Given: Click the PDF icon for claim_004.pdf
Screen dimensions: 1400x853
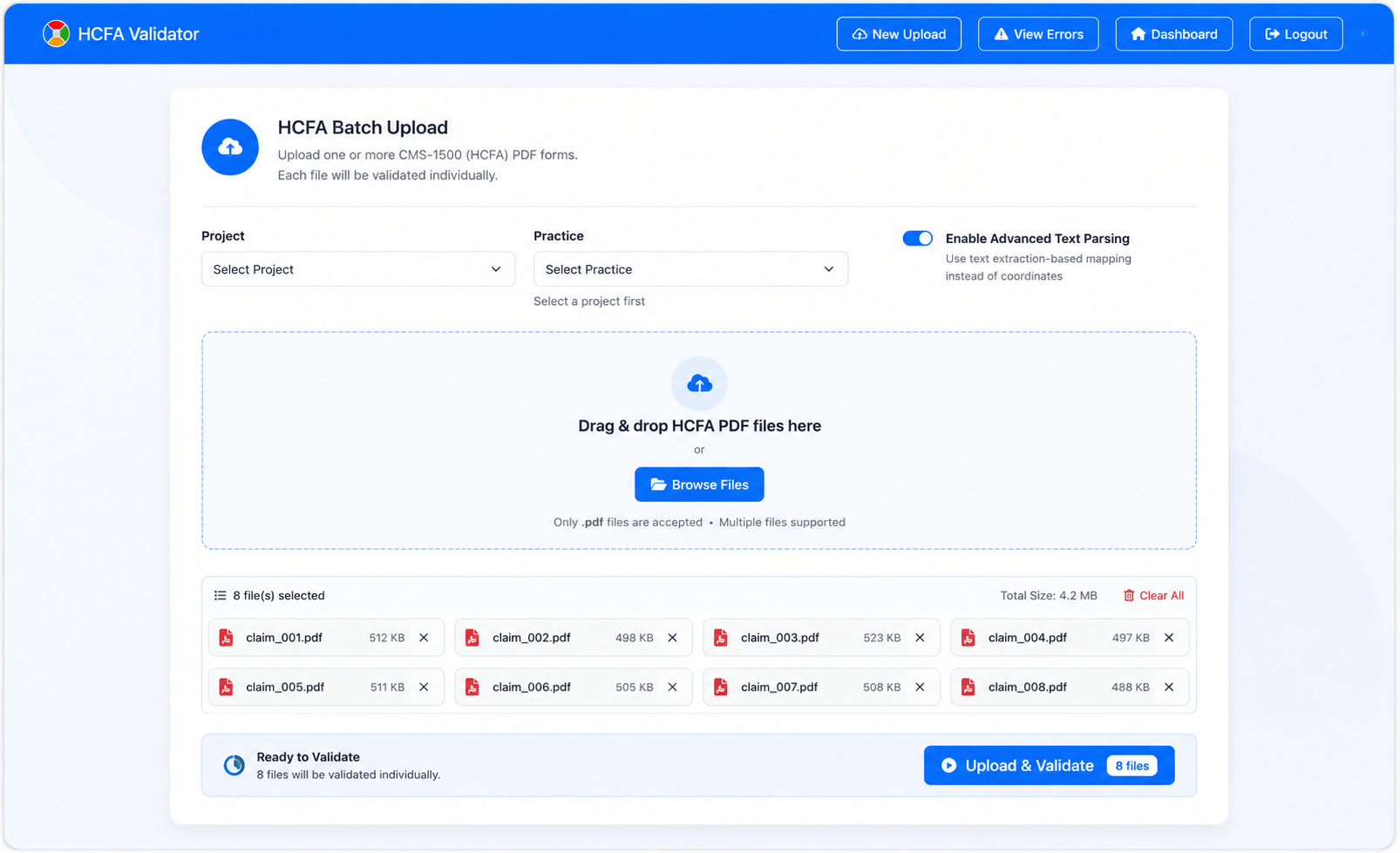Looking at the screenshot, I should click(968, 638).
